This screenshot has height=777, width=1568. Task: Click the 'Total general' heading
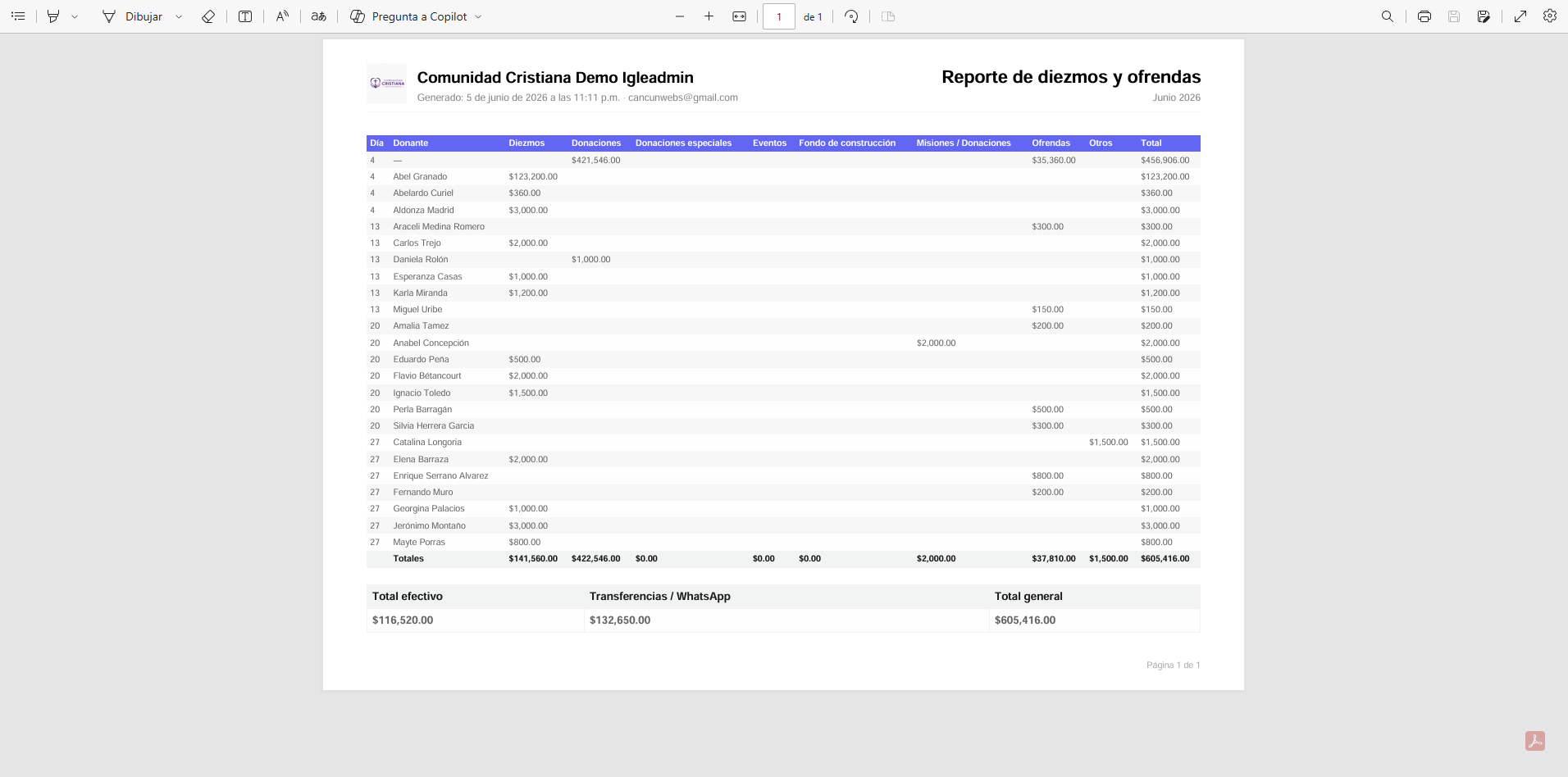(x=1028, y=596)
